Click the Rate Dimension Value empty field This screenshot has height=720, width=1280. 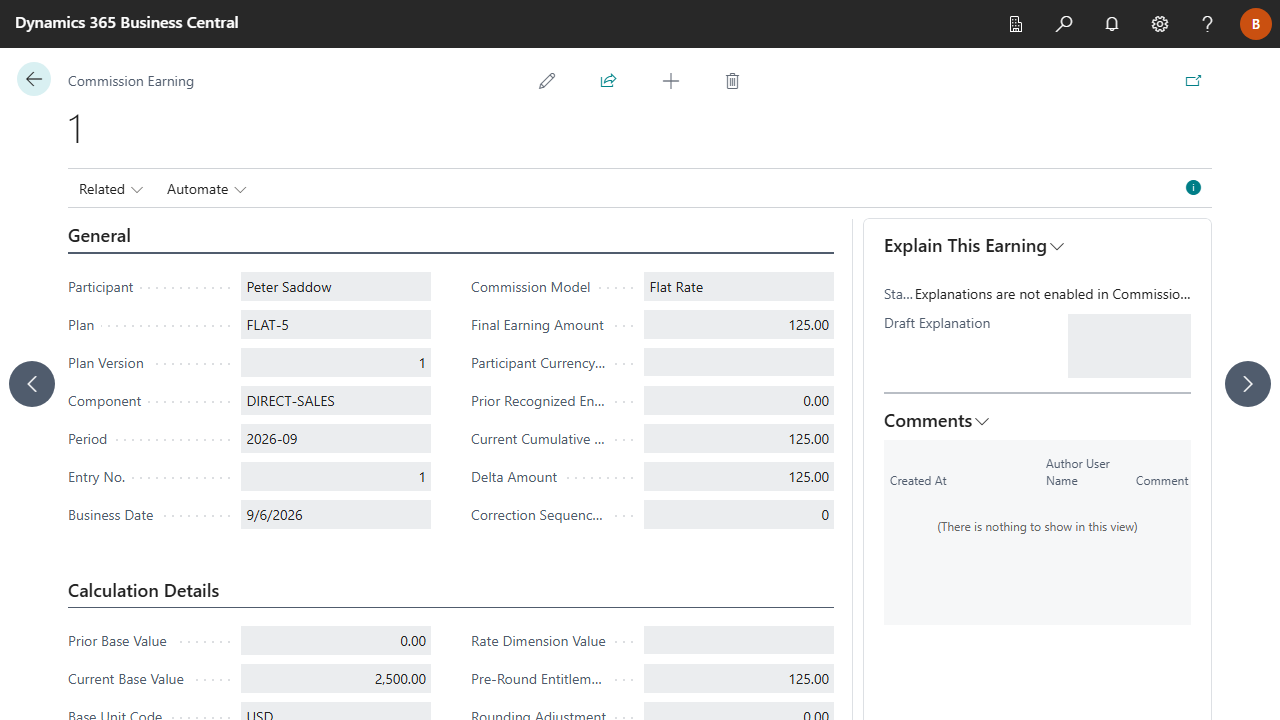pyautogui.click(x=739, y=641)
